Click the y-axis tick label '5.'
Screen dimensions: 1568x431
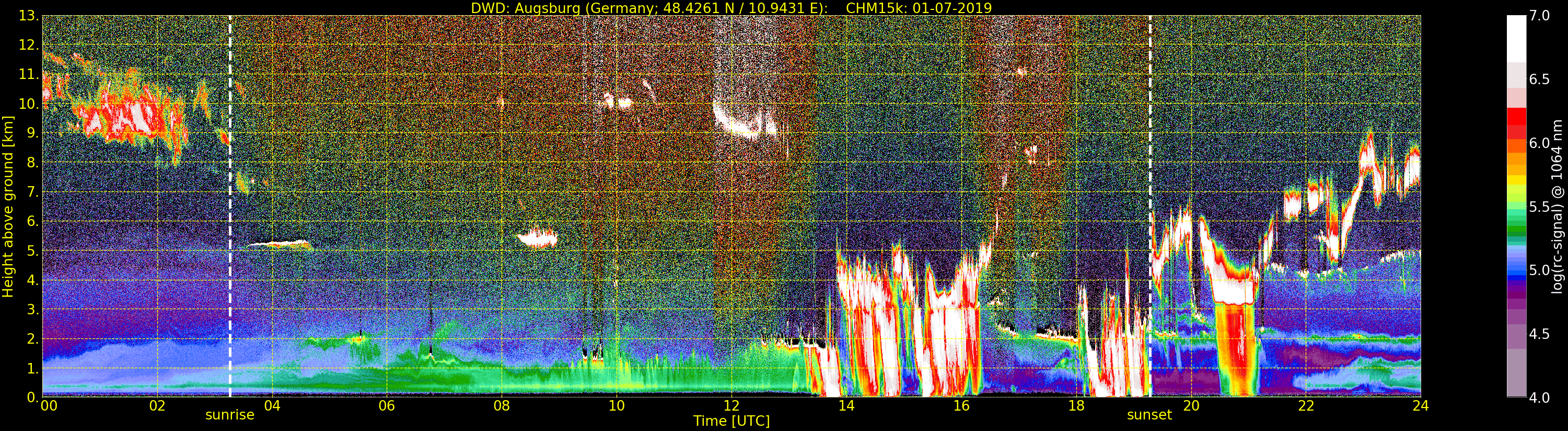(33, 251)
